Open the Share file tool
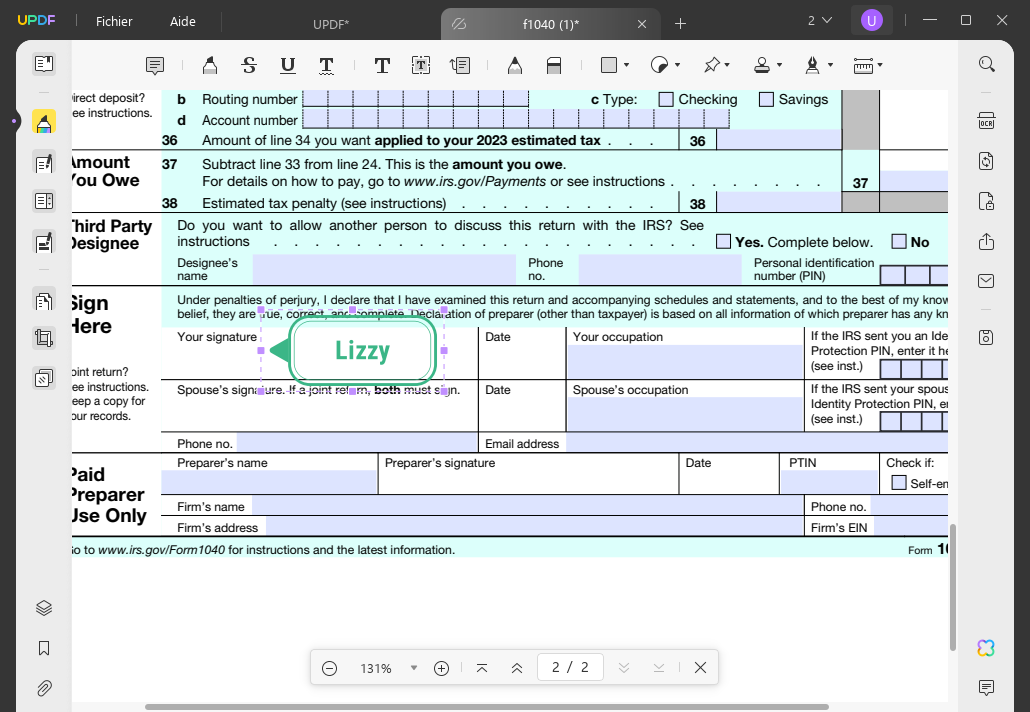Viewport: 1030px width, 712px height. (986, 241)
